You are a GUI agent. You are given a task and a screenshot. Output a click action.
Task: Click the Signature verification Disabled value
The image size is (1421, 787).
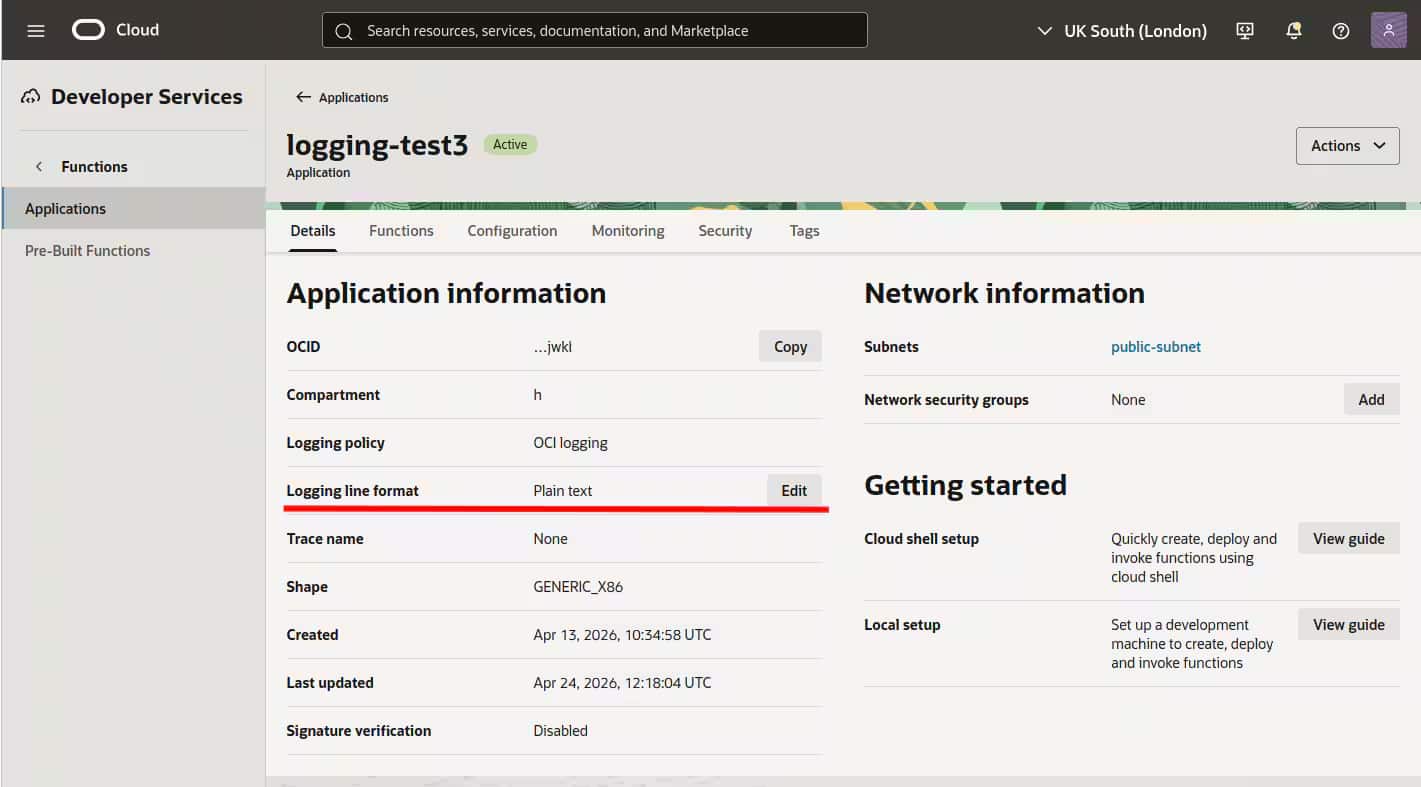[561, 731]
